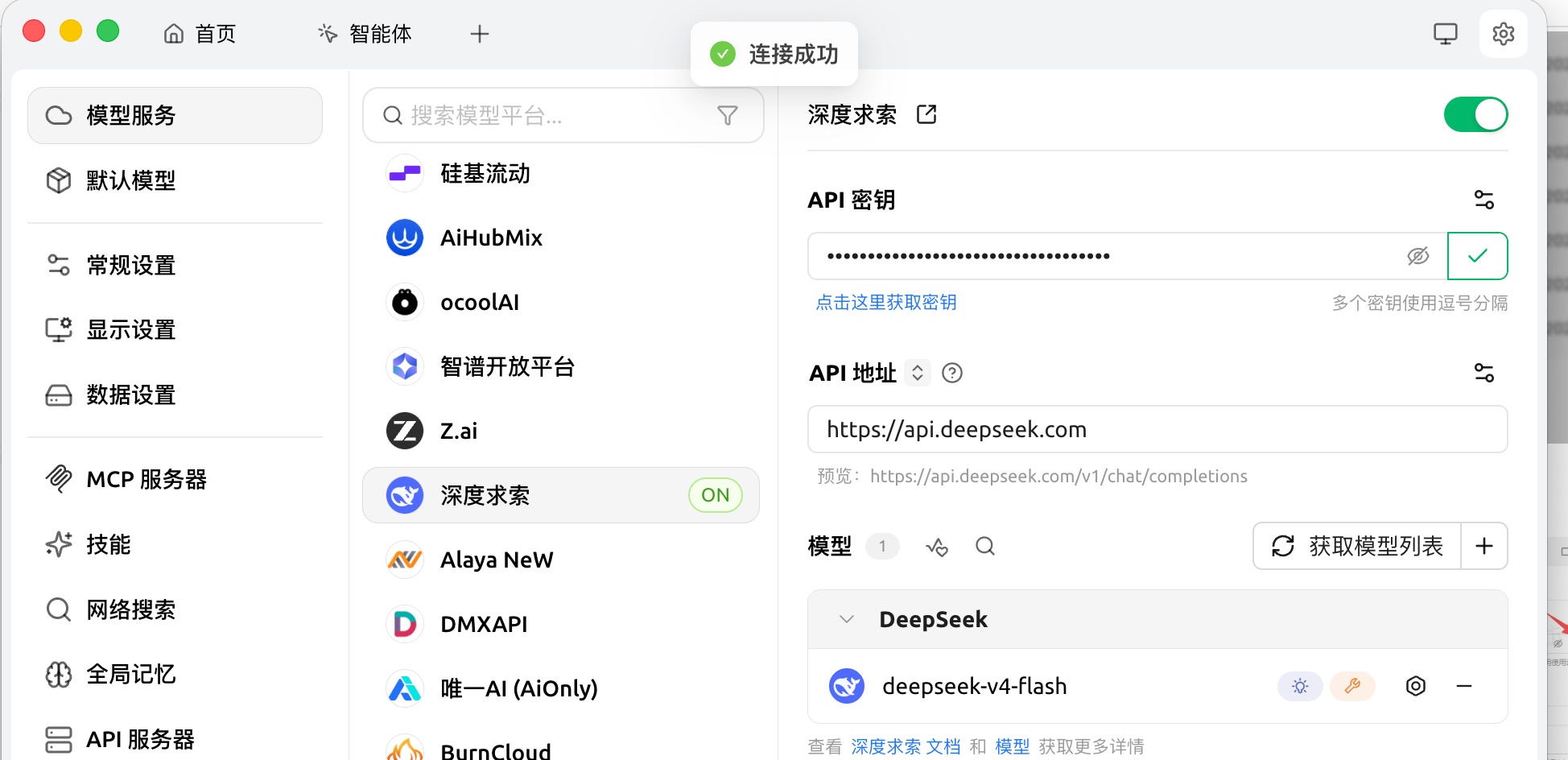This screenshot has width=1568, height=760.
Task: Click the deepseek-v4-flash tools wrench tag
Action: 1352,686
